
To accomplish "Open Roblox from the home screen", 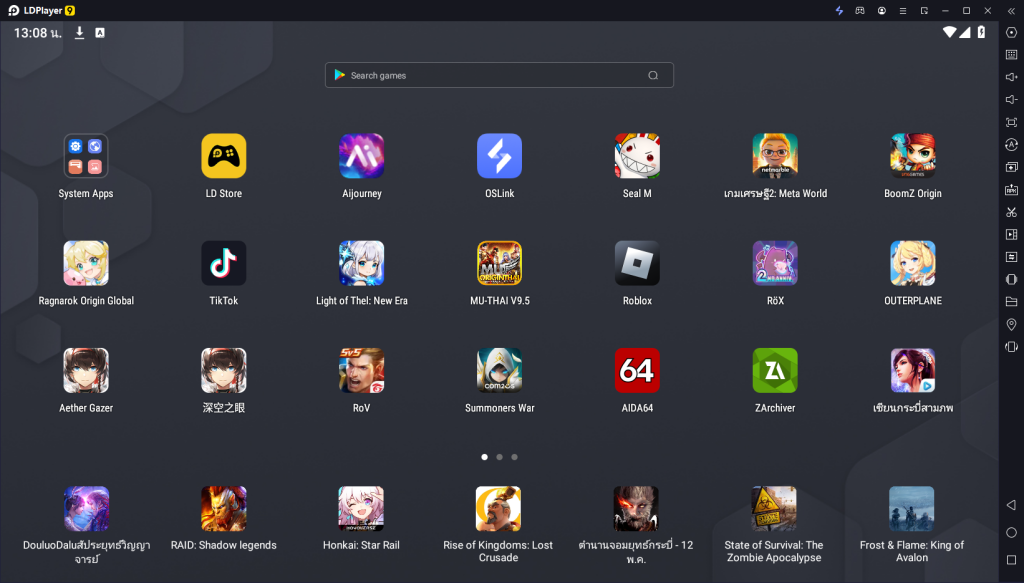I will (637, 262).
